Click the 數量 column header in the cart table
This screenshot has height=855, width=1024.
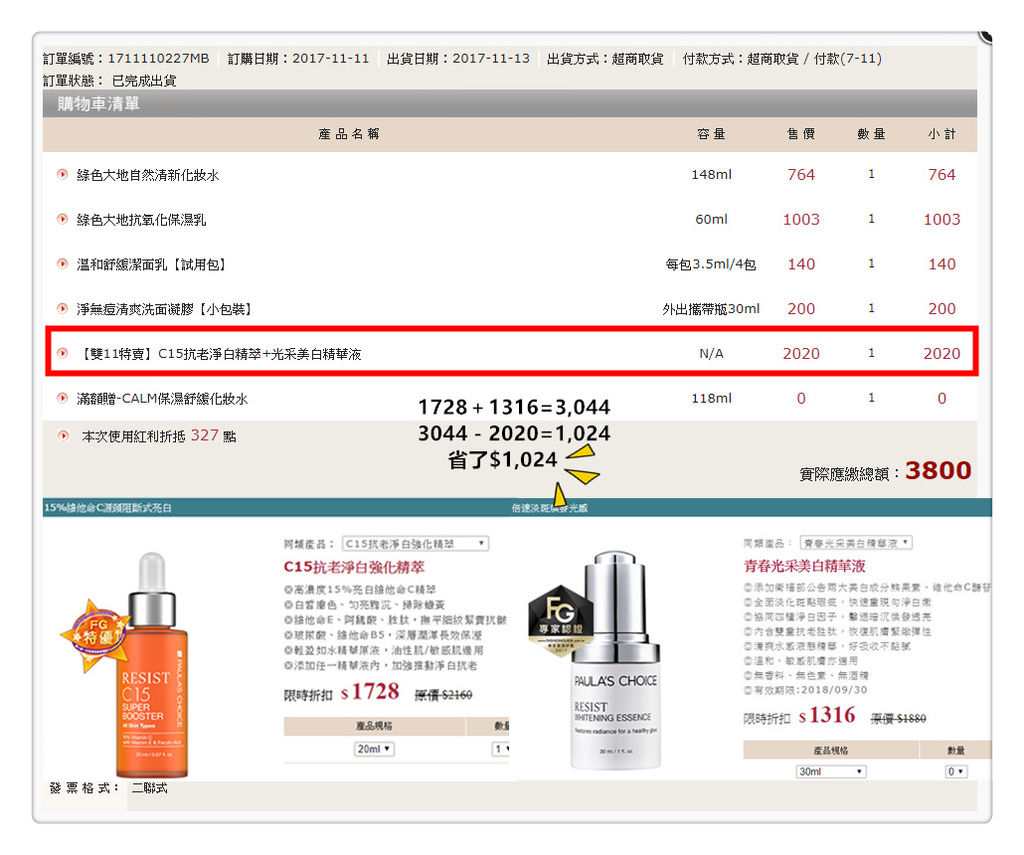pyautogui.click(x=871, y=134)
